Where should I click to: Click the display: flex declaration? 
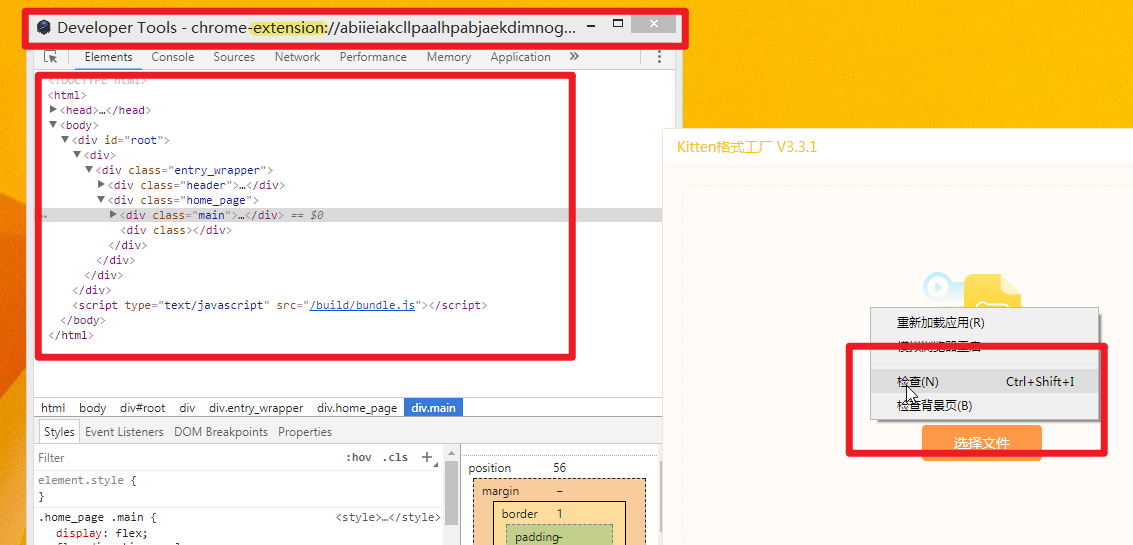tap(102, 533)
